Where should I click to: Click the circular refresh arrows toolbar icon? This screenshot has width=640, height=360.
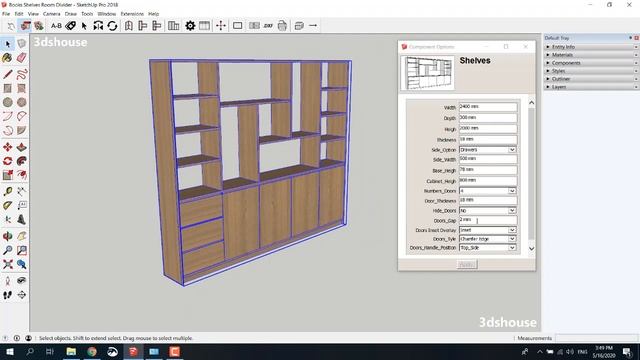[x=112, y=26]
